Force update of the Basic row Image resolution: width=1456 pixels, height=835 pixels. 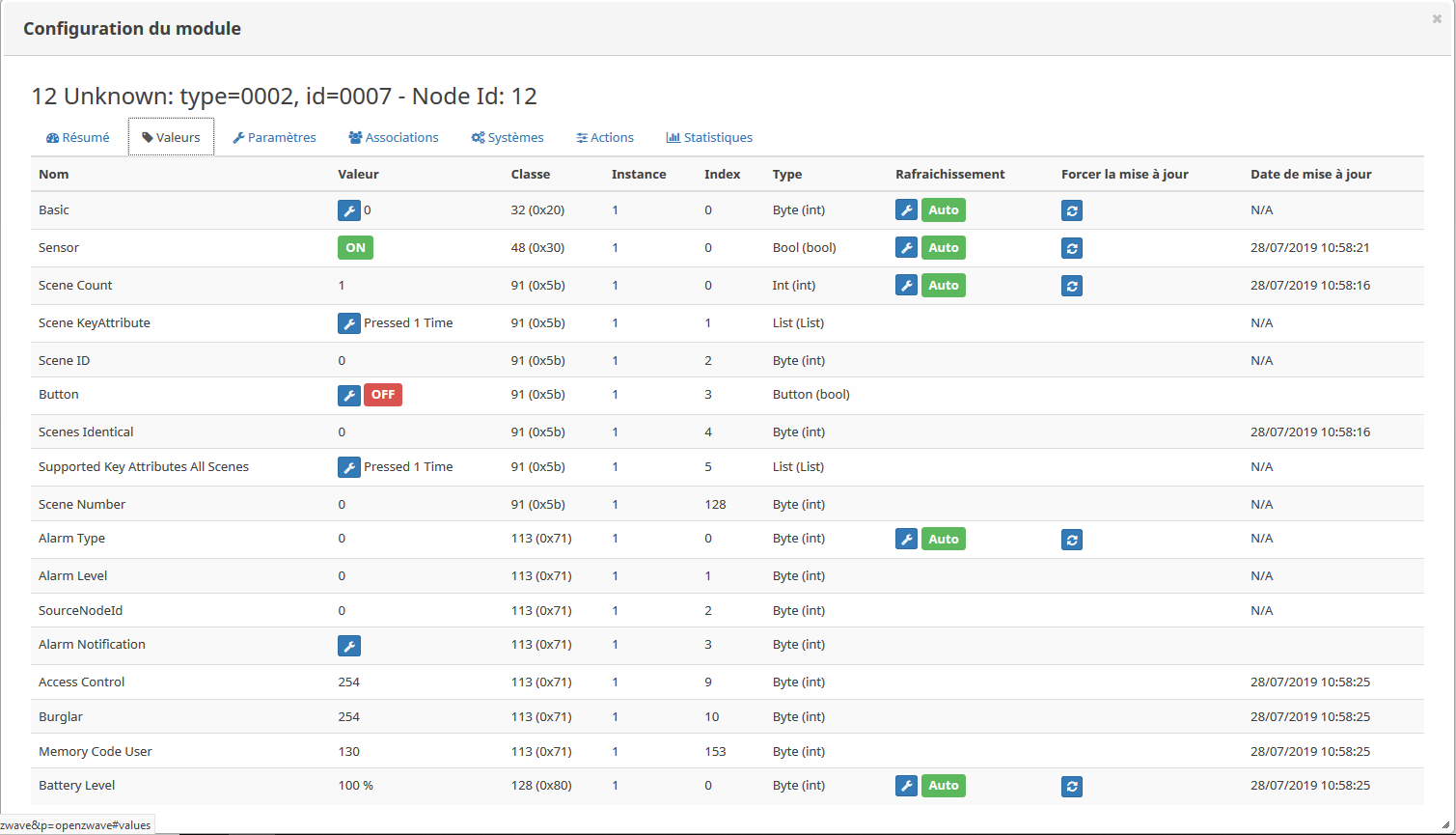(1072, 210)
